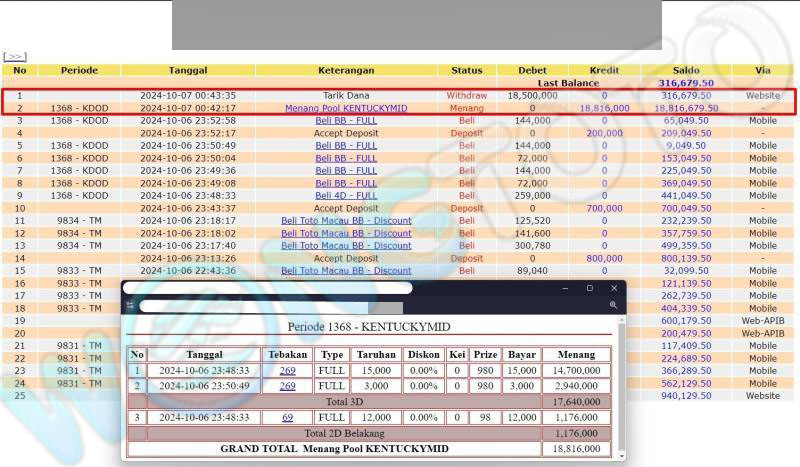Click the Keterangan column header
The image size is (800, 467).
(x=346, y=70)
